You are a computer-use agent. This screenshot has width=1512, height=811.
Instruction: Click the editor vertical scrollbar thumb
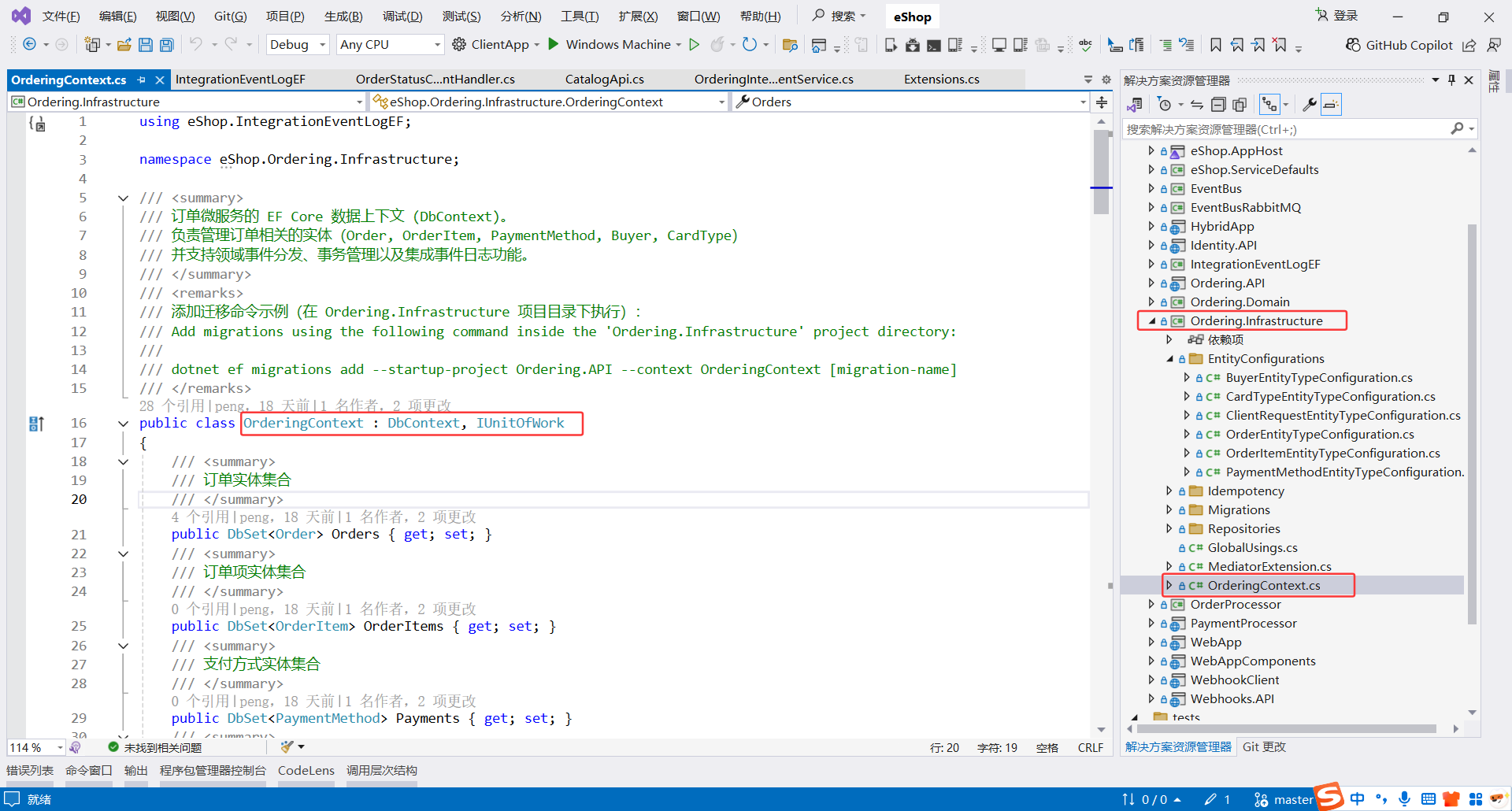coord(1101,172)
